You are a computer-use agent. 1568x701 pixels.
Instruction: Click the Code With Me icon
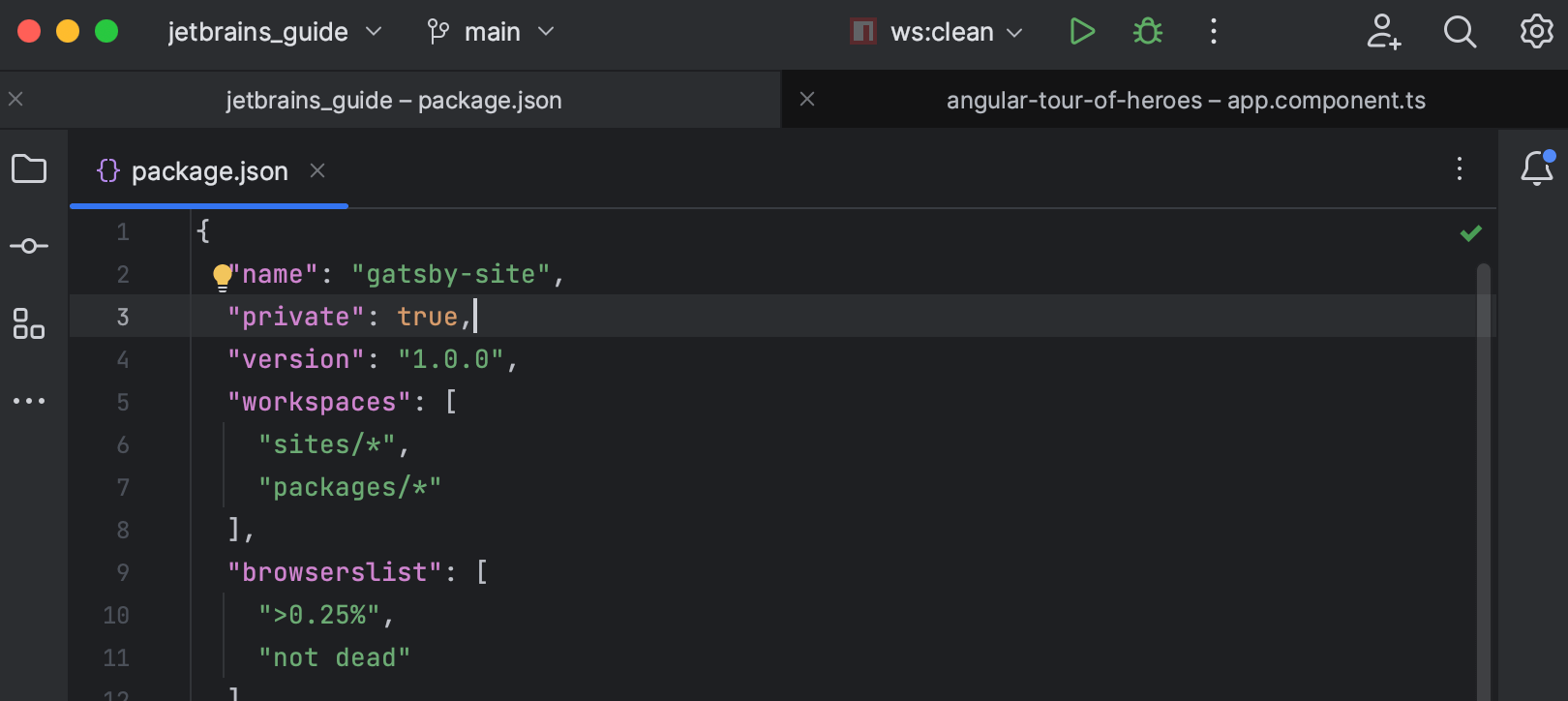point(1383,32)
